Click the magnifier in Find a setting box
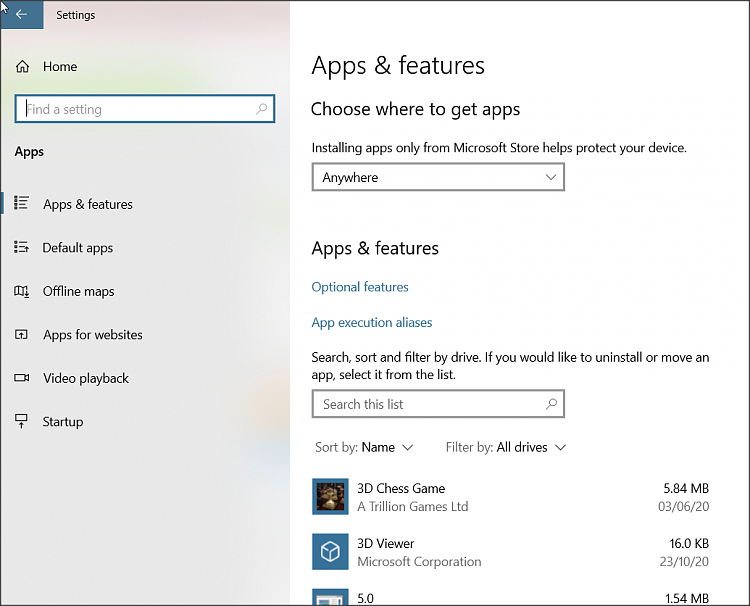The width and height of the screenshot is (750, 606). tap(262, 109)
